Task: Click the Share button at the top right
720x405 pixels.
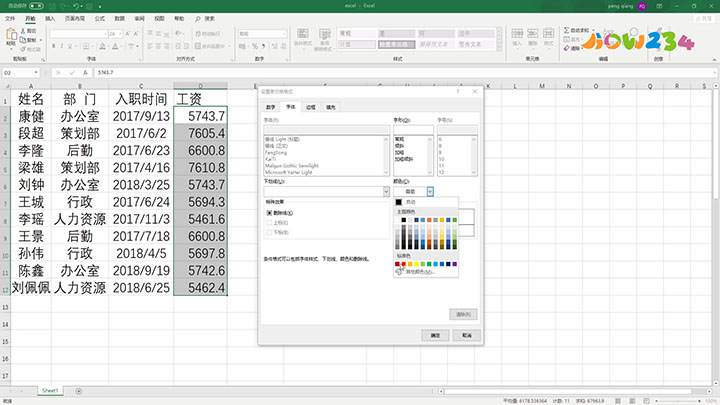Action: point(704,19)
